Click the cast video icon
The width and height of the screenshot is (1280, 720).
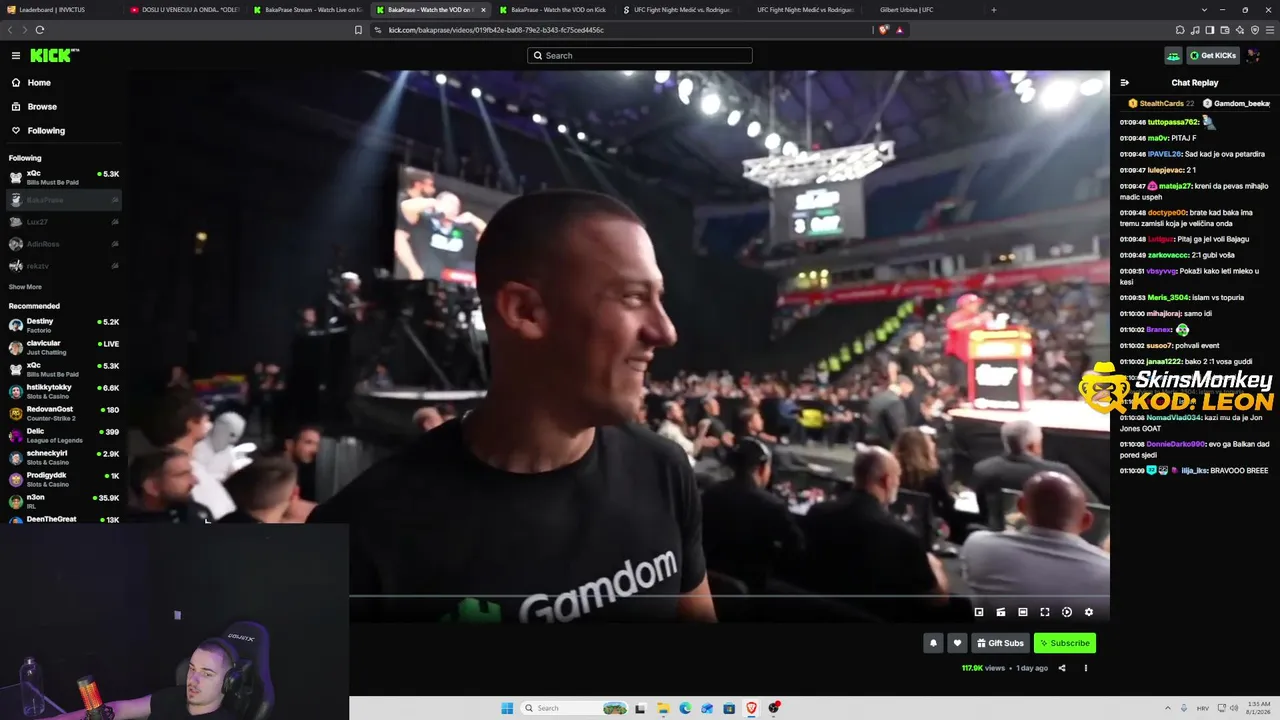point(1001,612)
